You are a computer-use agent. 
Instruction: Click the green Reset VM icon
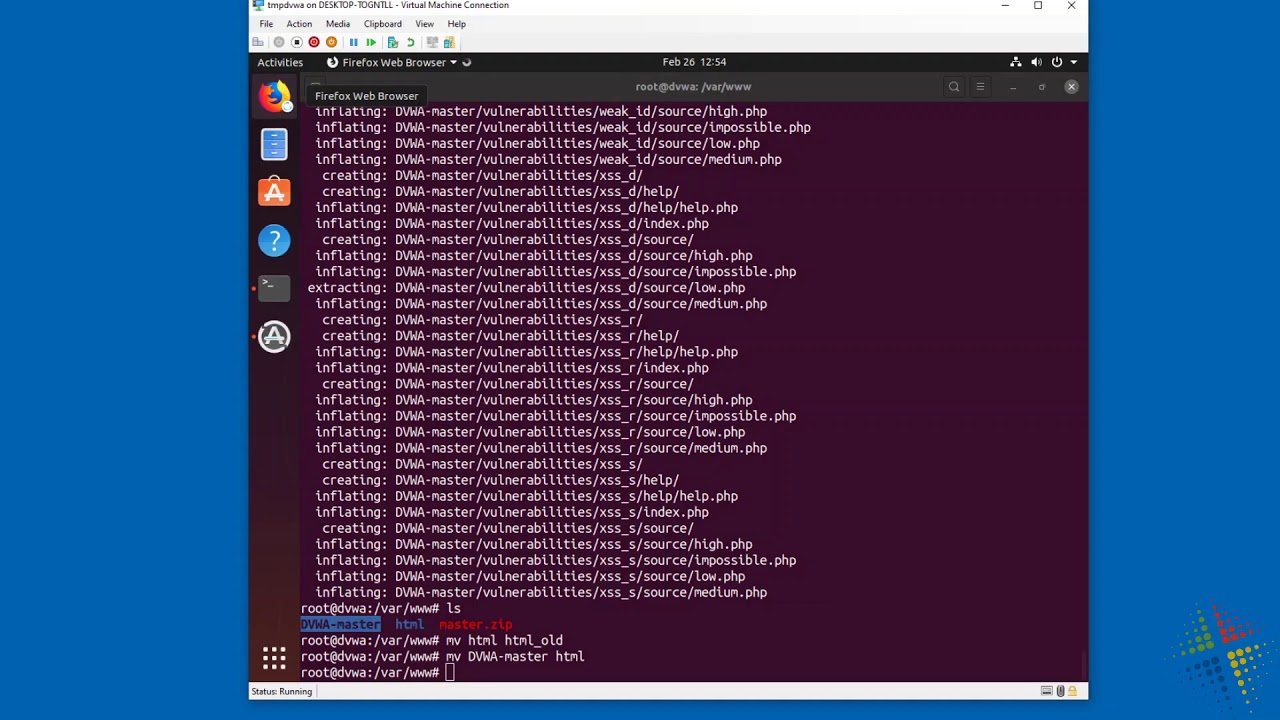(x=371, y=42)
